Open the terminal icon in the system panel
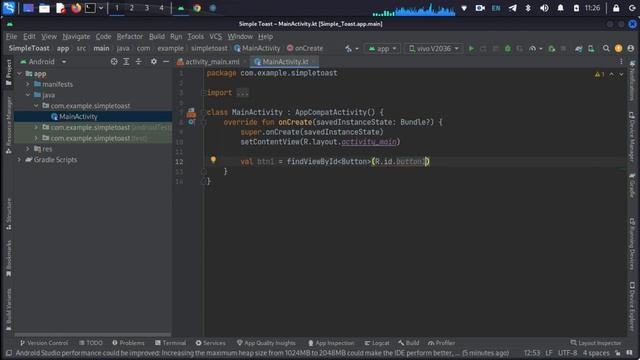This screenshot has height=360, width=640. click(90, 8)
